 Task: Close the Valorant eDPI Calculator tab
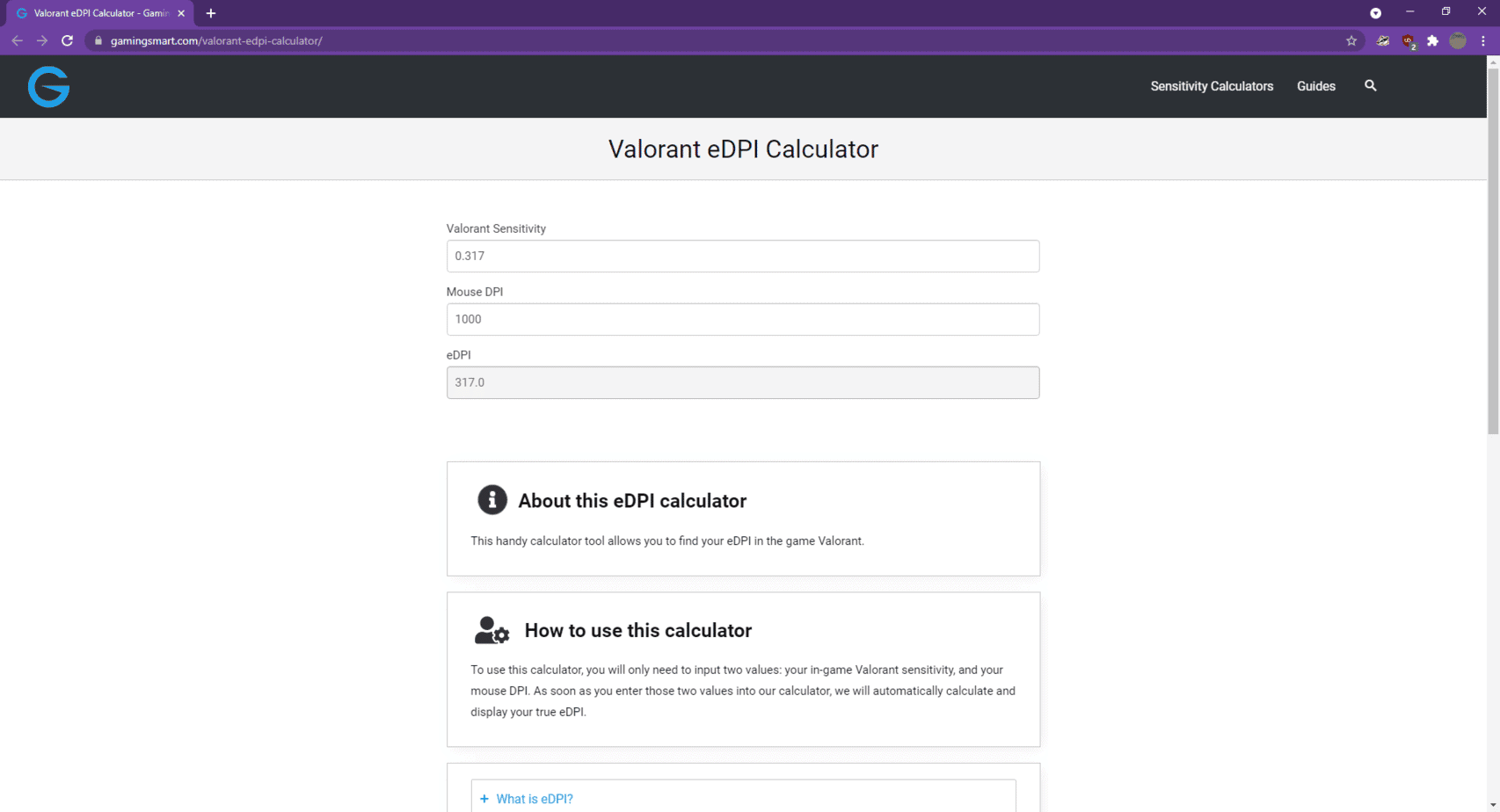(181, 13)
